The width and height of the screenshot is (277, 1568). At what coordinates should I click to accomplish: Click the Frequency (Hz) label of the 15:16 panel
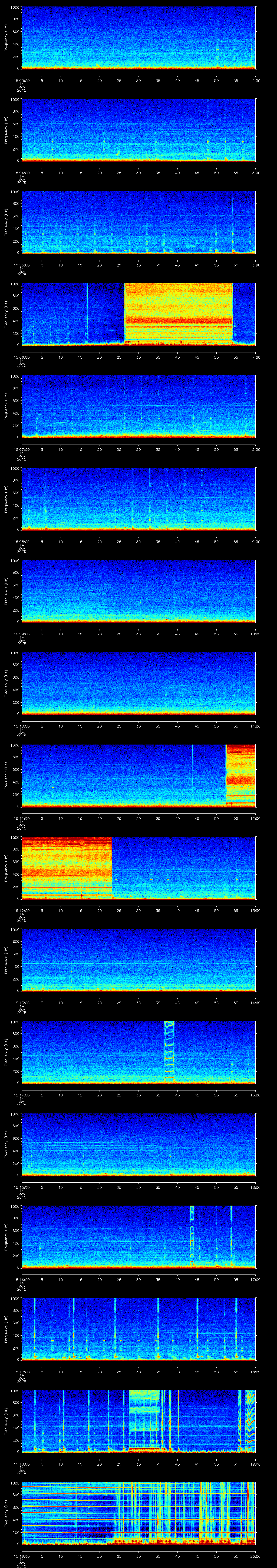click(6, 1237)
